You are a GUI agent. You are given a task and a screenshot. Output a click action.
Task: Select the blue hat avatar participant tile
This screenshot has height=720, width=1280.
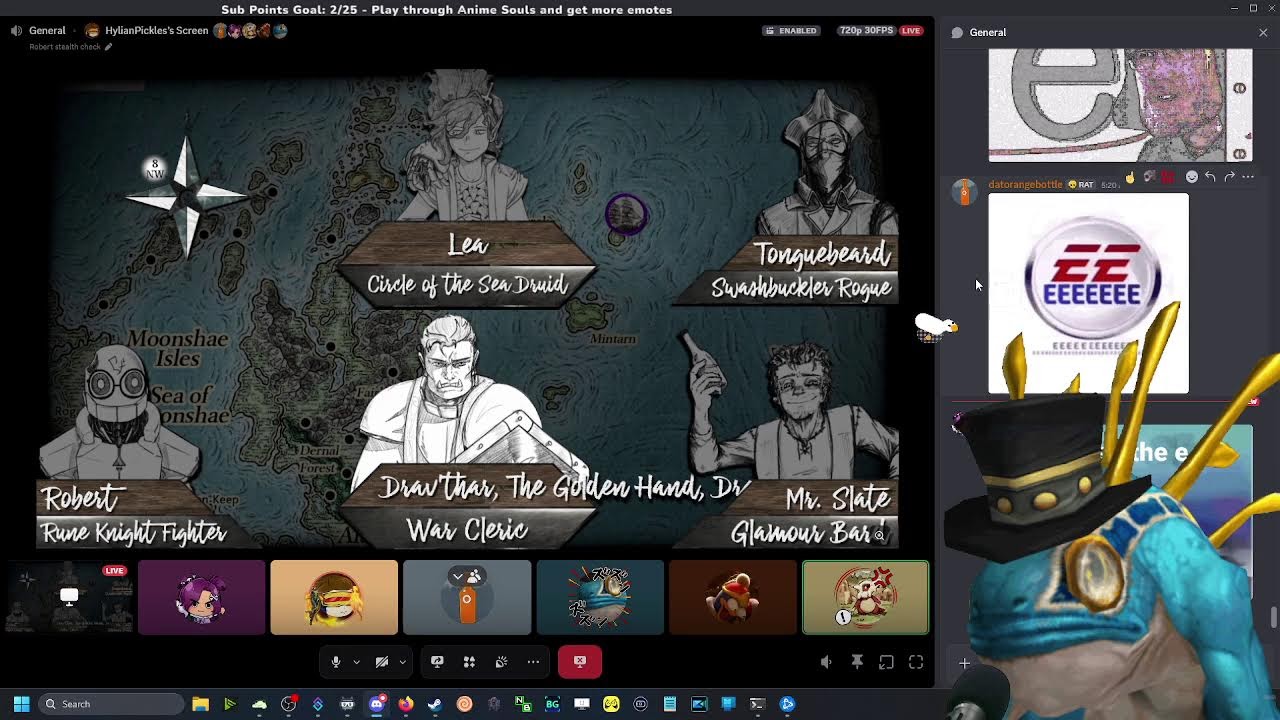(x=600, y=597)
